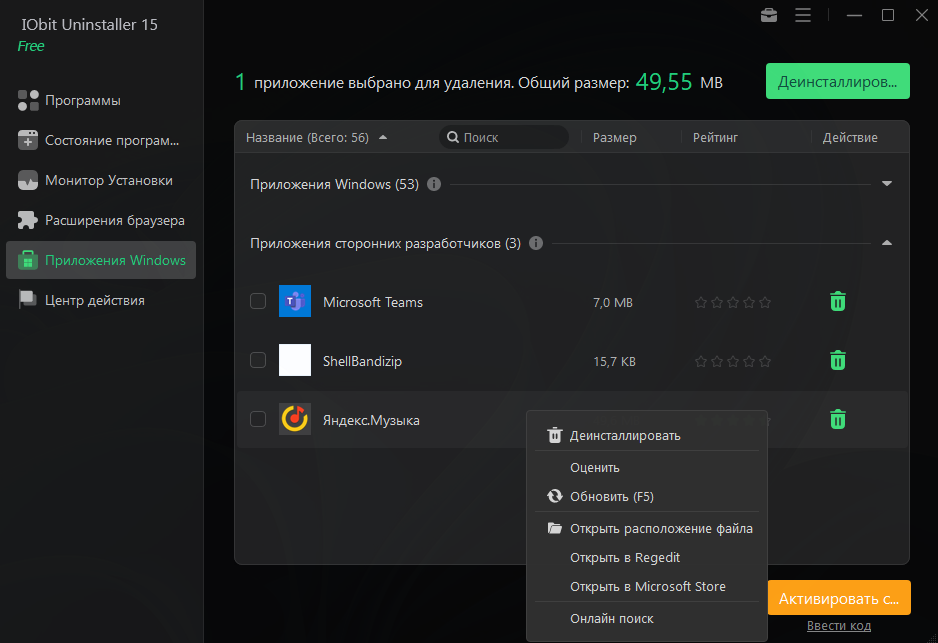The width and height of the screenshot is (938, 643).
Task: Open the Программы sidebar section
Action: (101, 100)
